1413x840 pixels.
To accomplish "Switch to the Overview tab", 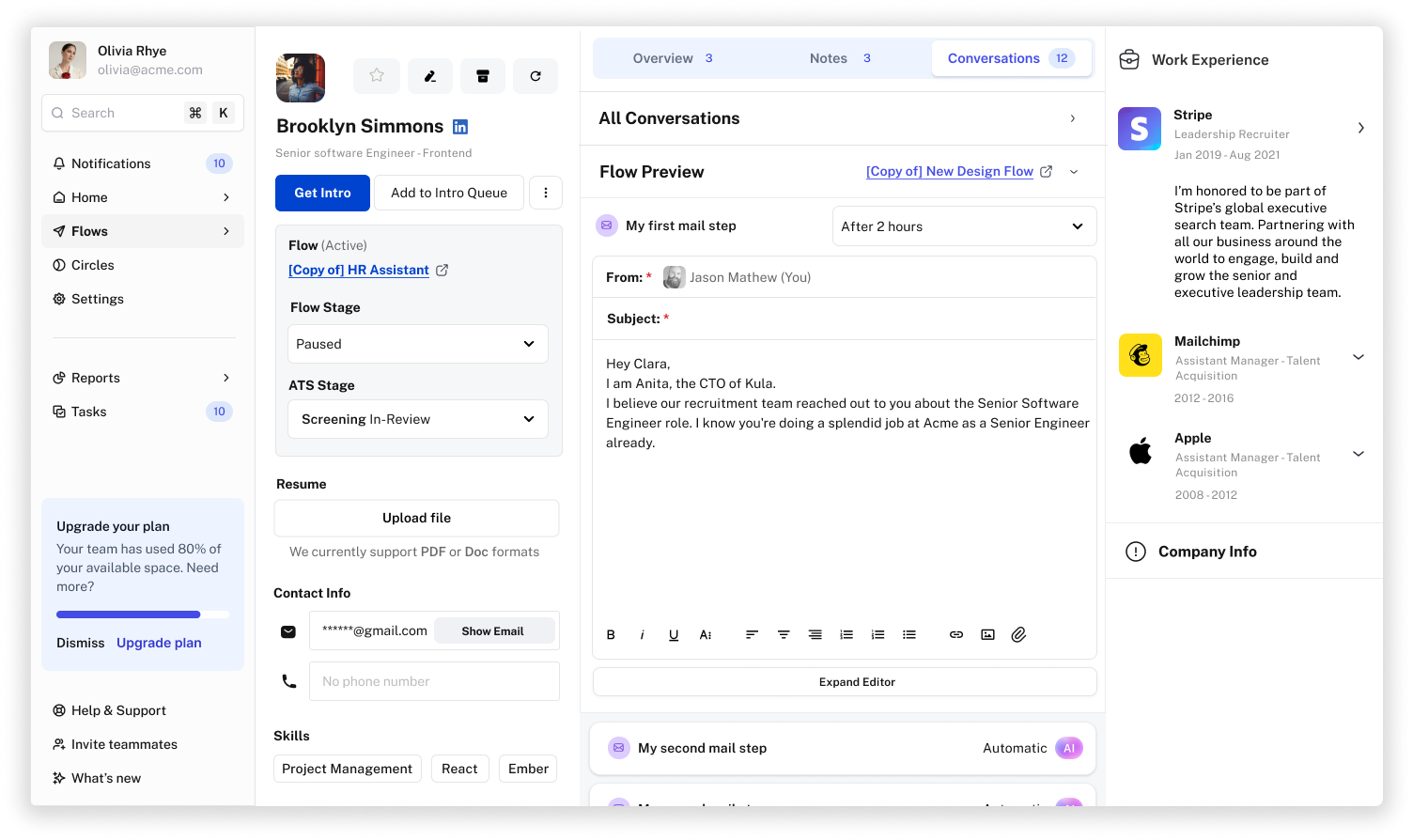I will click(672, 58).
